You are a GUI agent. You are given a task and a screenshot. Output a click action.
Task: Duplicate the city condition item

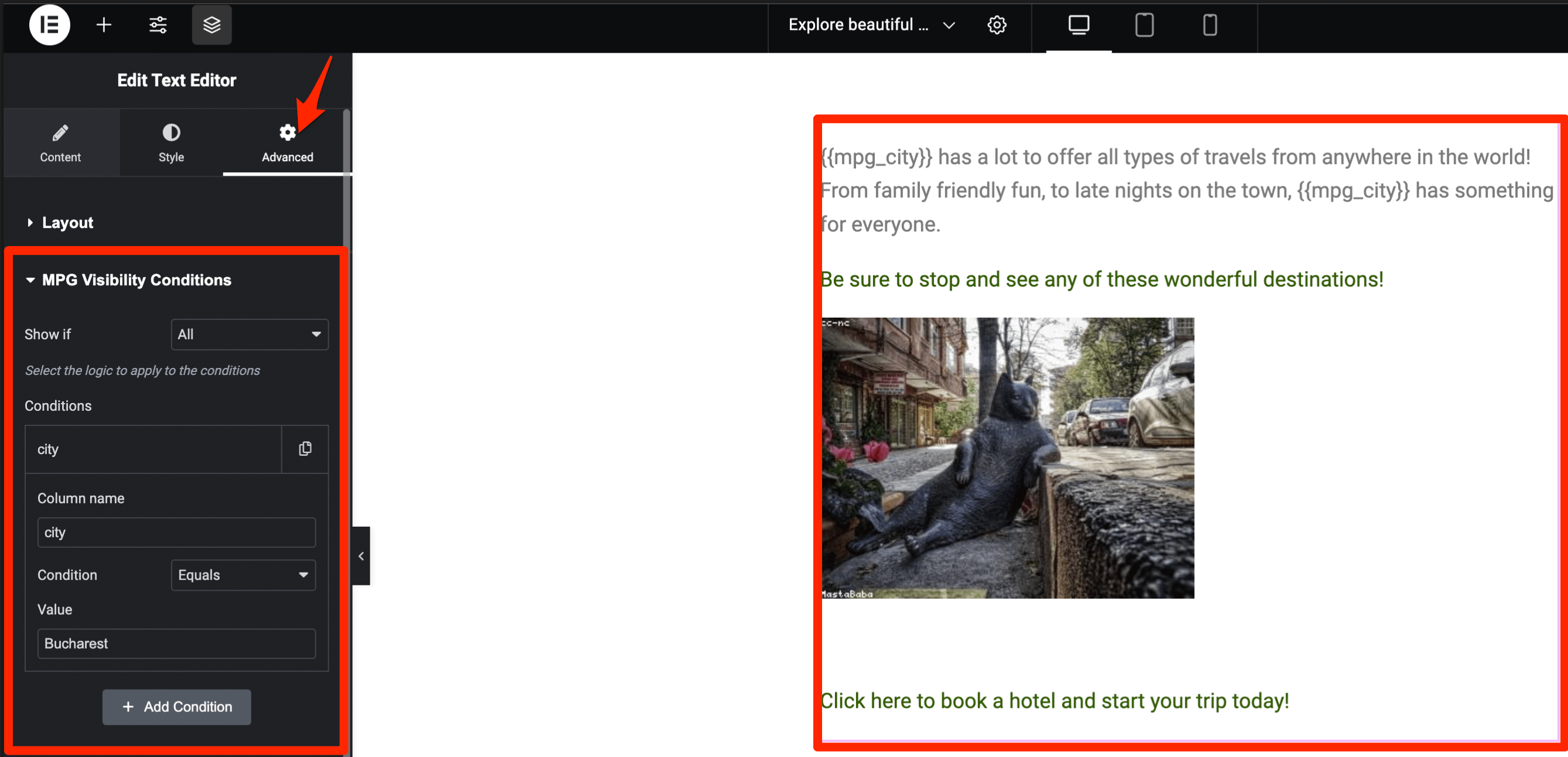(x=305, y=449)
